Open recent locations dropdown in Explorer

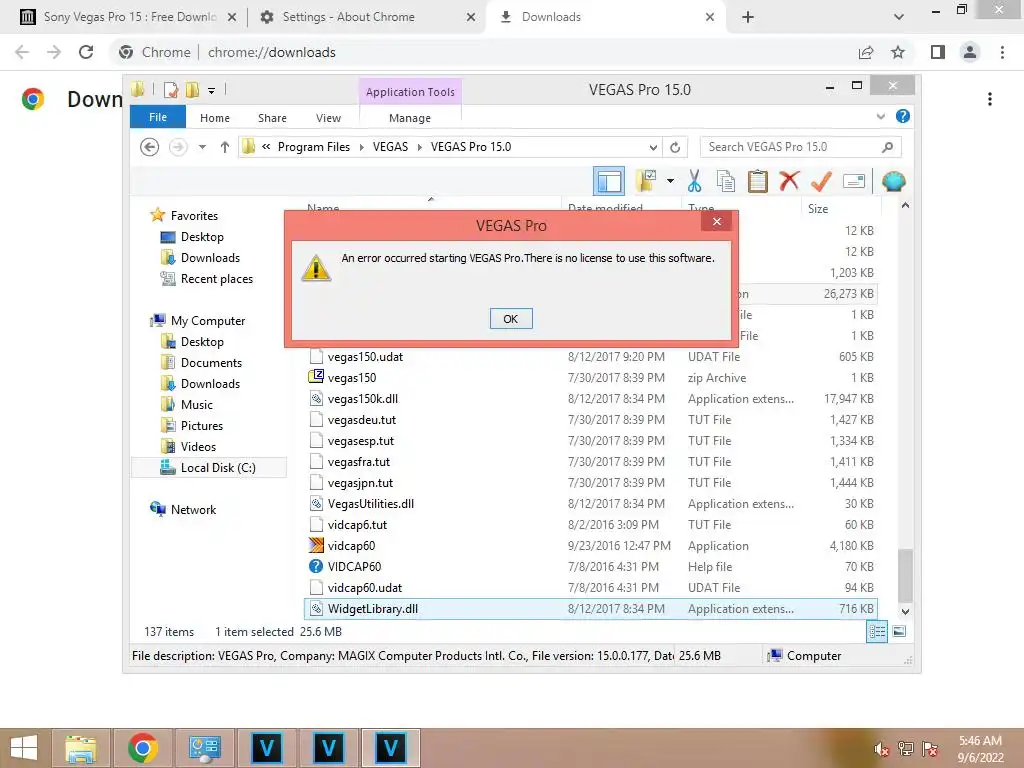(202, 147)
